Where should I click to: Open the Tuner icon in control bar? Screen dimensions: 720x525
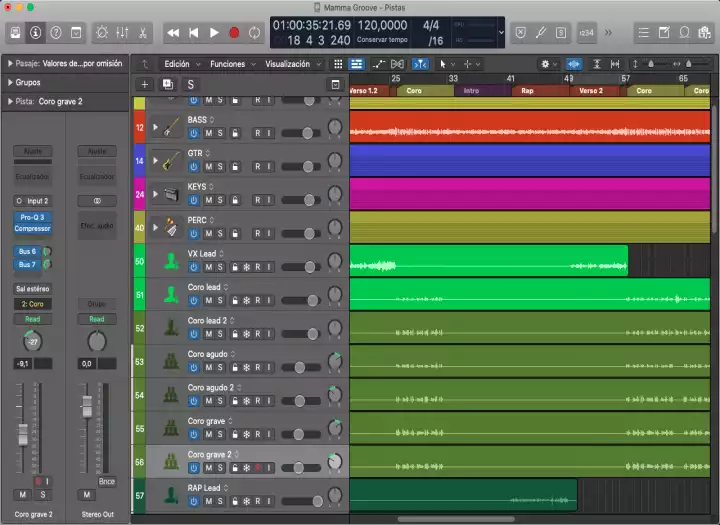[x=541, y=33]
